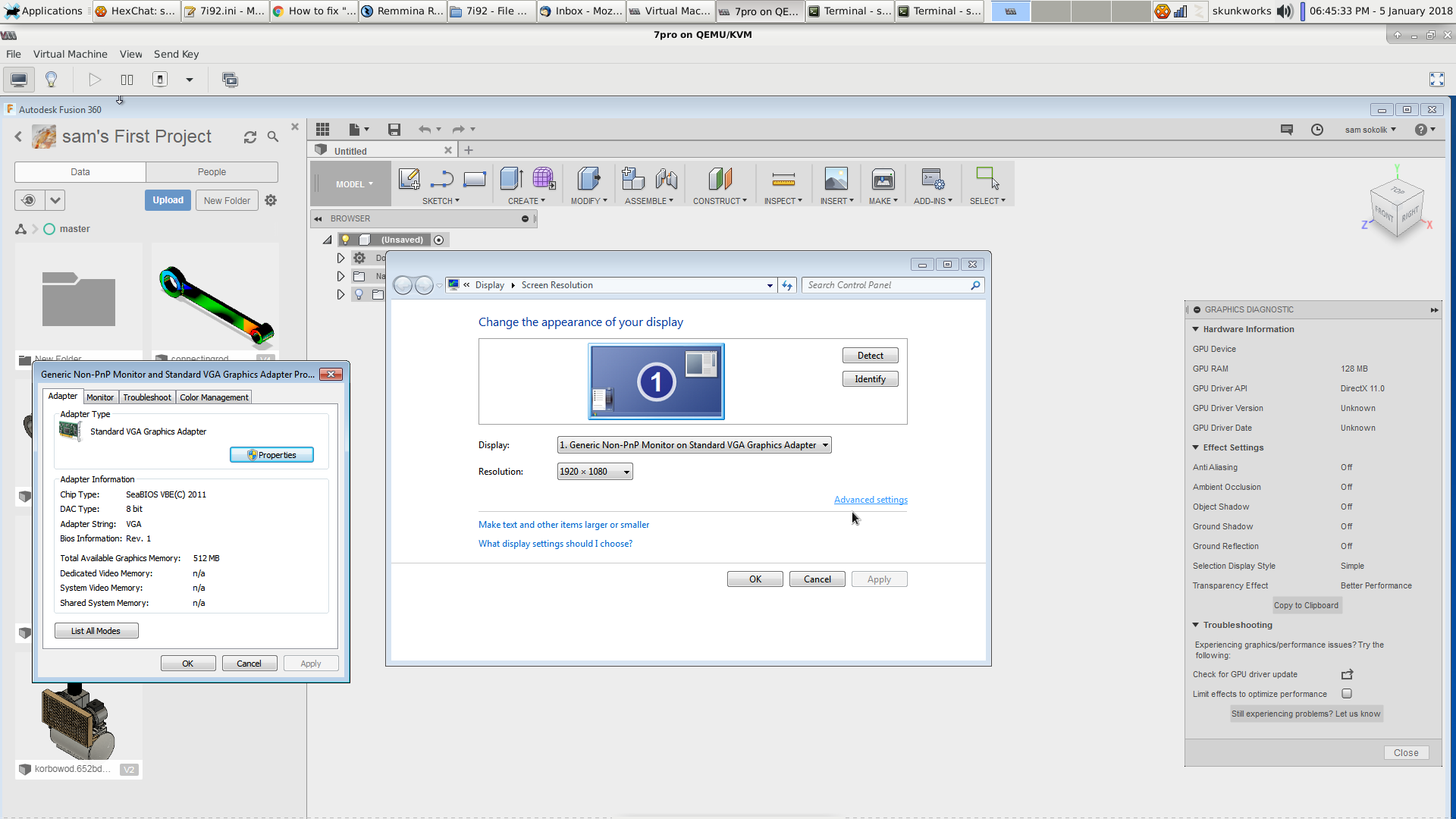Select the ADD-INS scripts icon
The image size is (1456, 819).
(933, 179)
